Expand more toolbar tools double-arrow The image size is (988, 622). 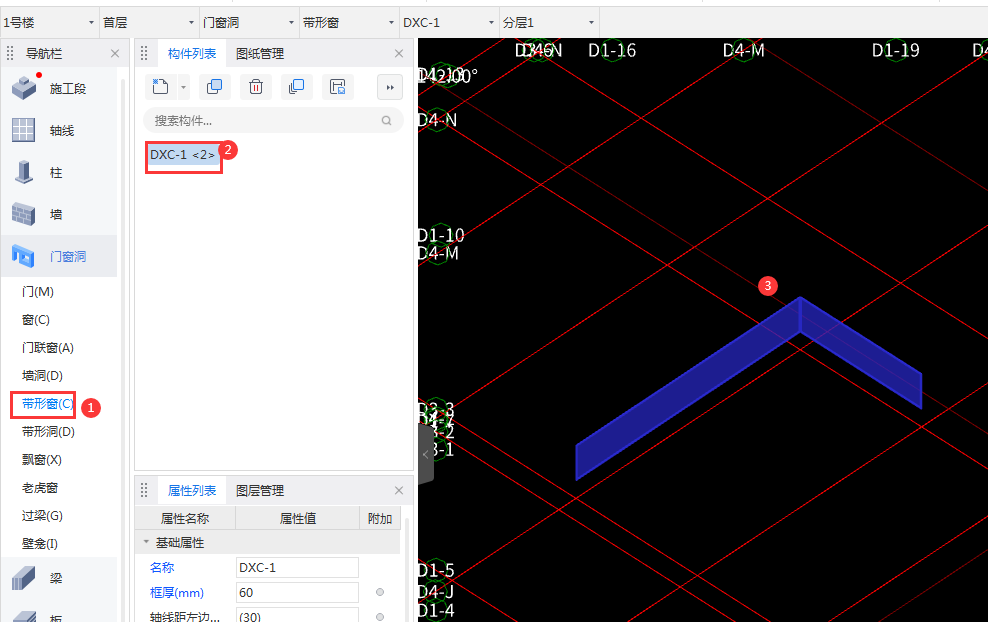390,88
